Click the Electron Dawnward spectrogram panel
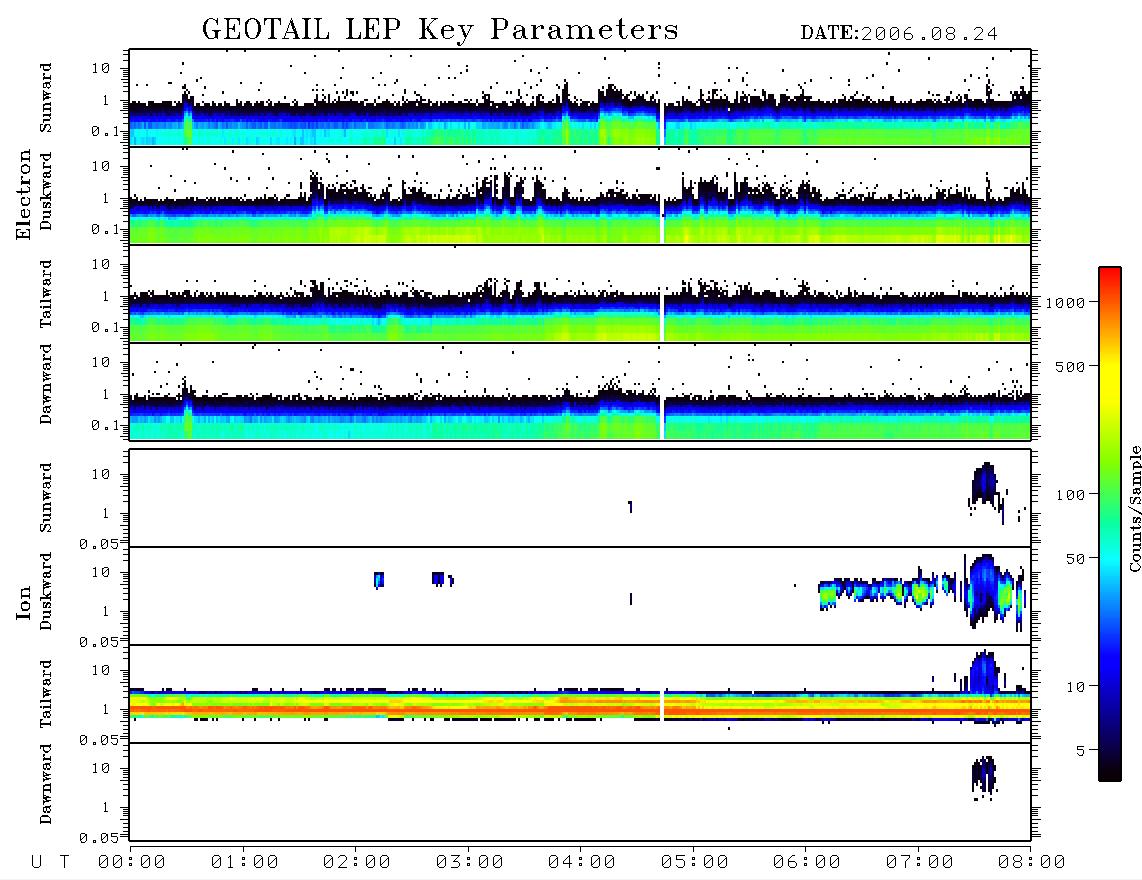Viewport: 1142px width, 880px height. 580,392
